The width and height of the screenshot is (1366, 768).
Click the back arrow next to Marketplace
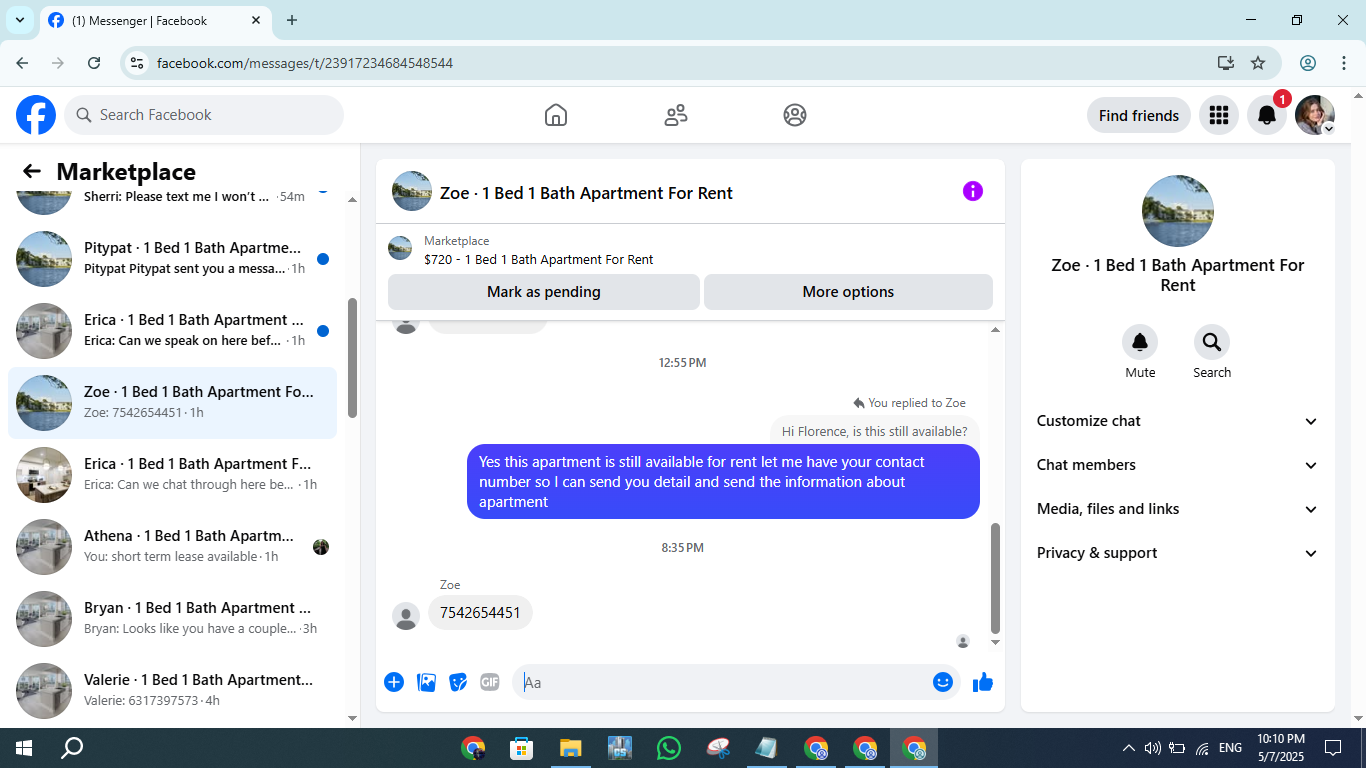point(32,171)
